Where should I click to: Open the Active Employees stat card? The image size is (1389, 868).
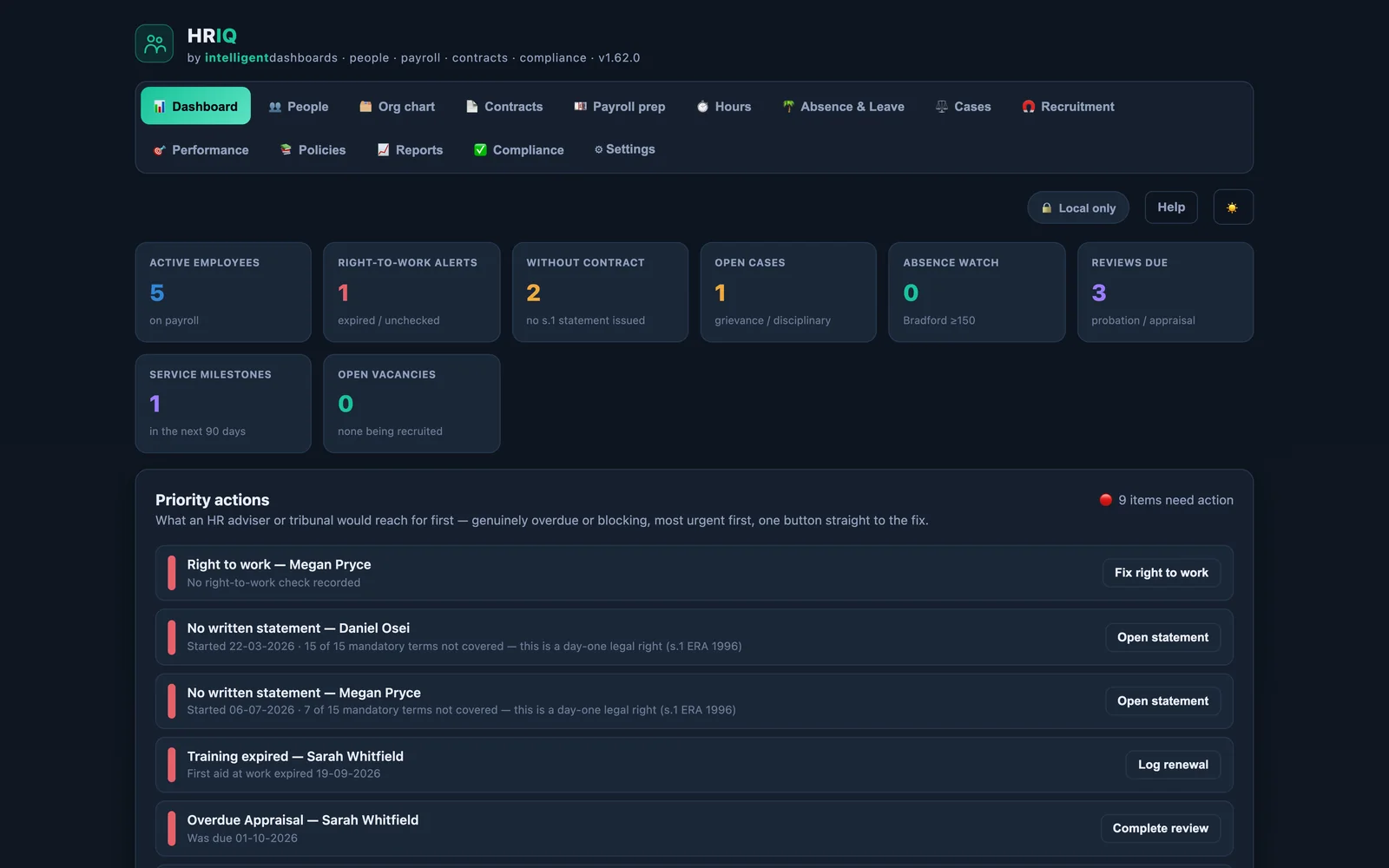point(223,293)
